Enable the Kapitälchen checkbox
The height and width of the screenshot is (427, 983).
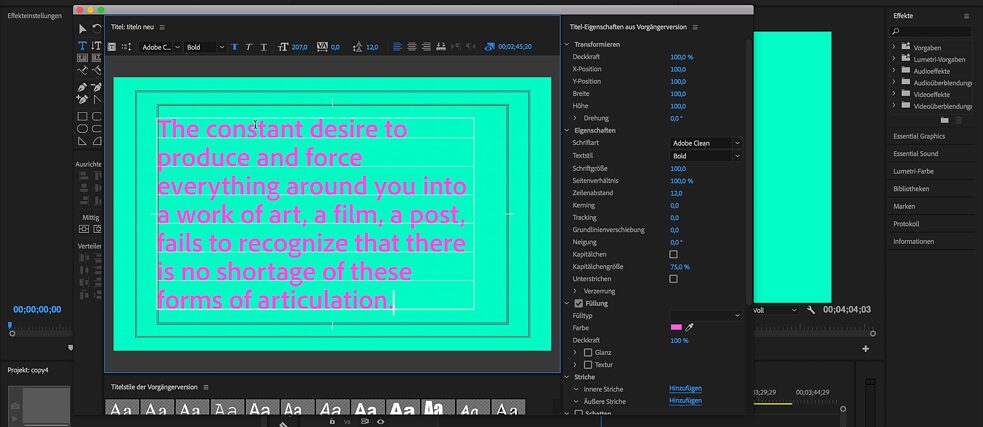673,254
